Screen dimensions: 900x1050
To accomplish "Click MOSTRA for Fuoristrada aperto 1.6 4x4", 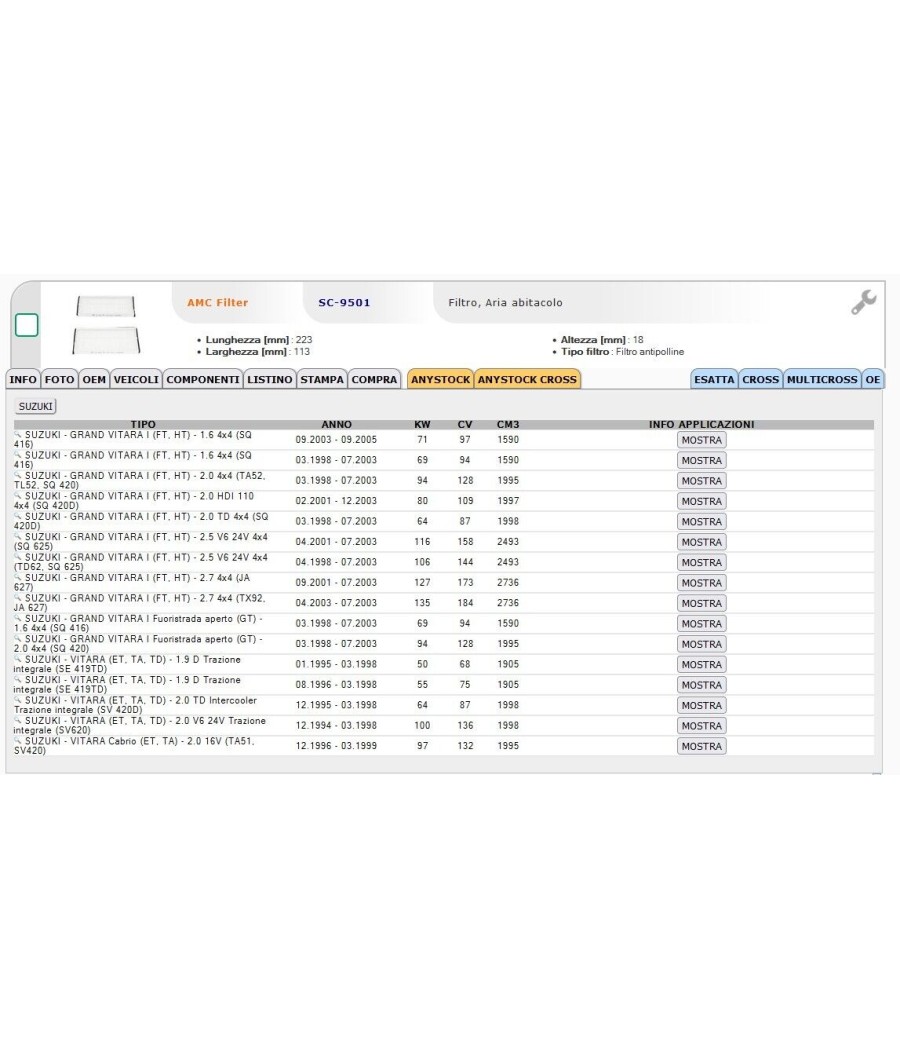I will click(x=702, y=624).
